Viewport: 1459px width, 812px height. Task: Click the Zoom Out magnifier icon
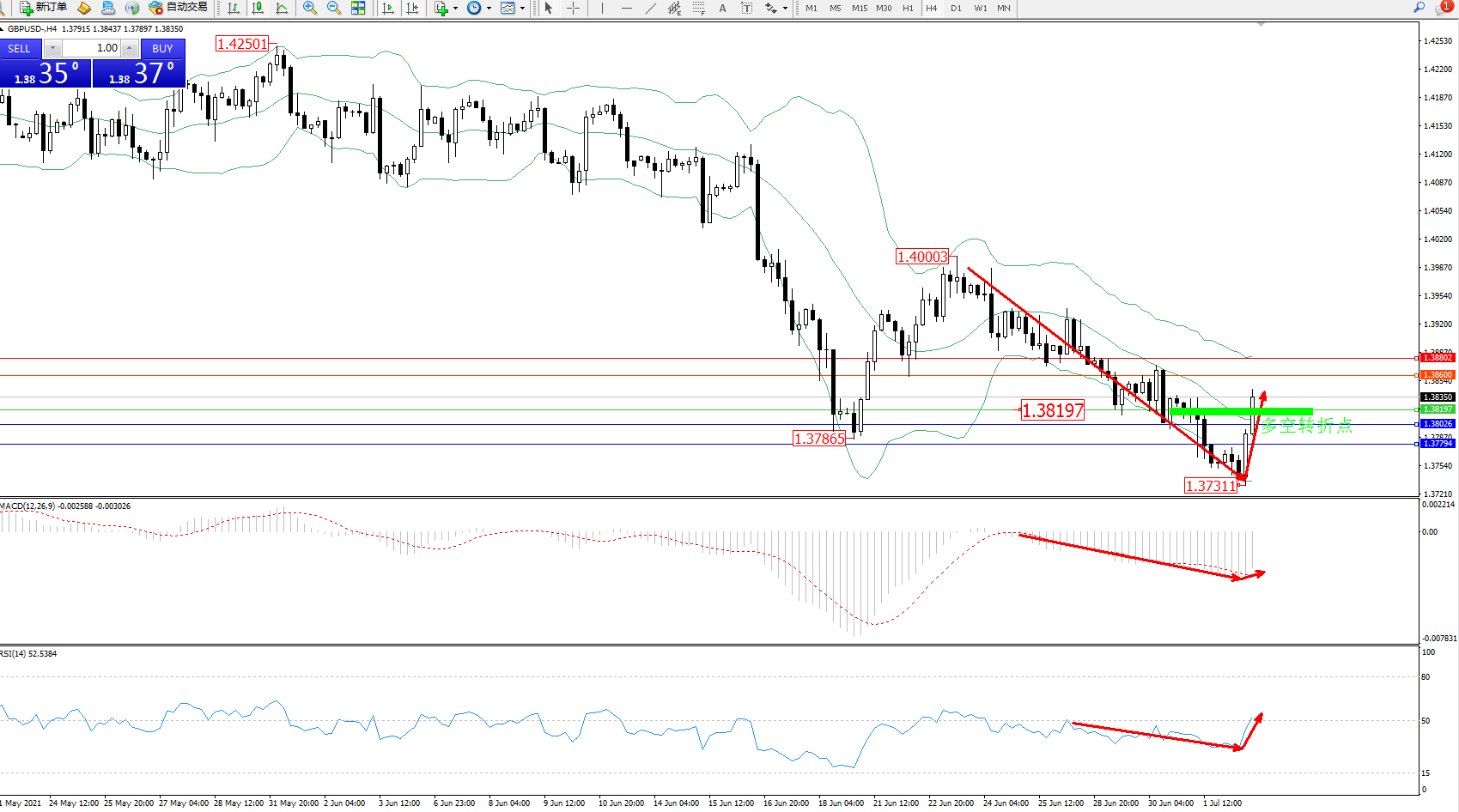click(334, 8)
